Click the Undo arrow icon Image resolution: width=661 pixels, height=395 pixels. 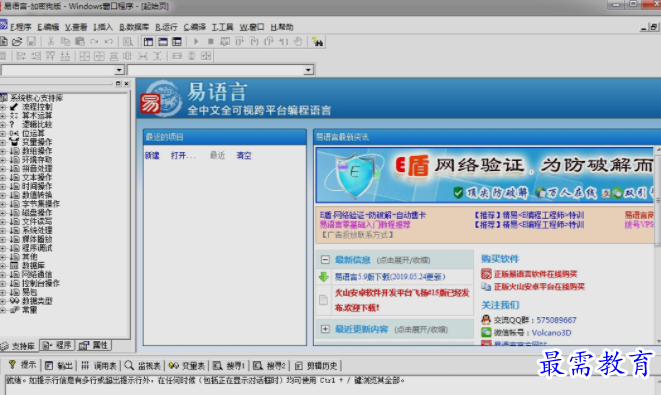108,41
